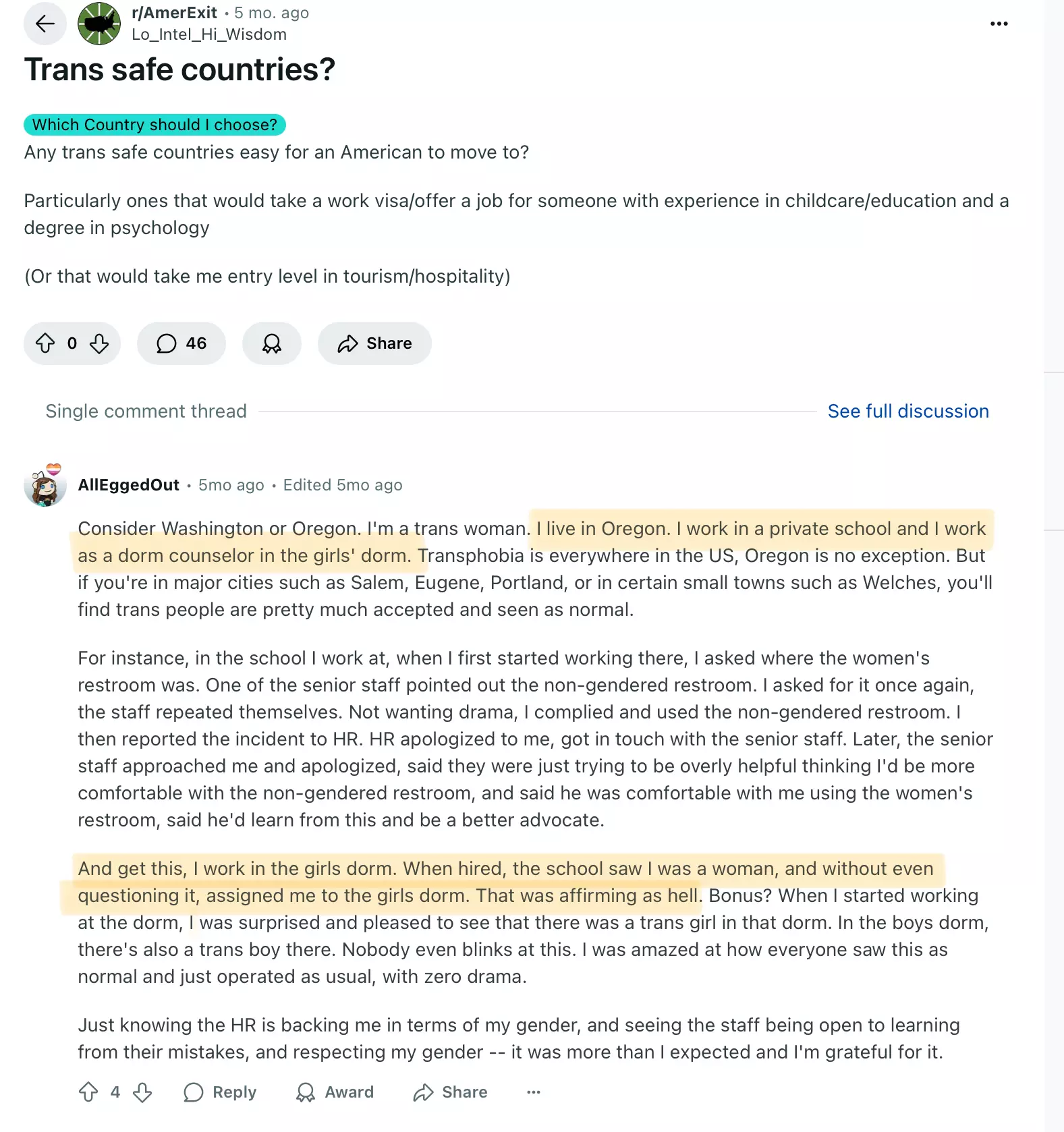Open the r/AmerExit subreddit link
This screenshot has width=1064, height=1132.
pyautogui.click(x=175, y=13)
